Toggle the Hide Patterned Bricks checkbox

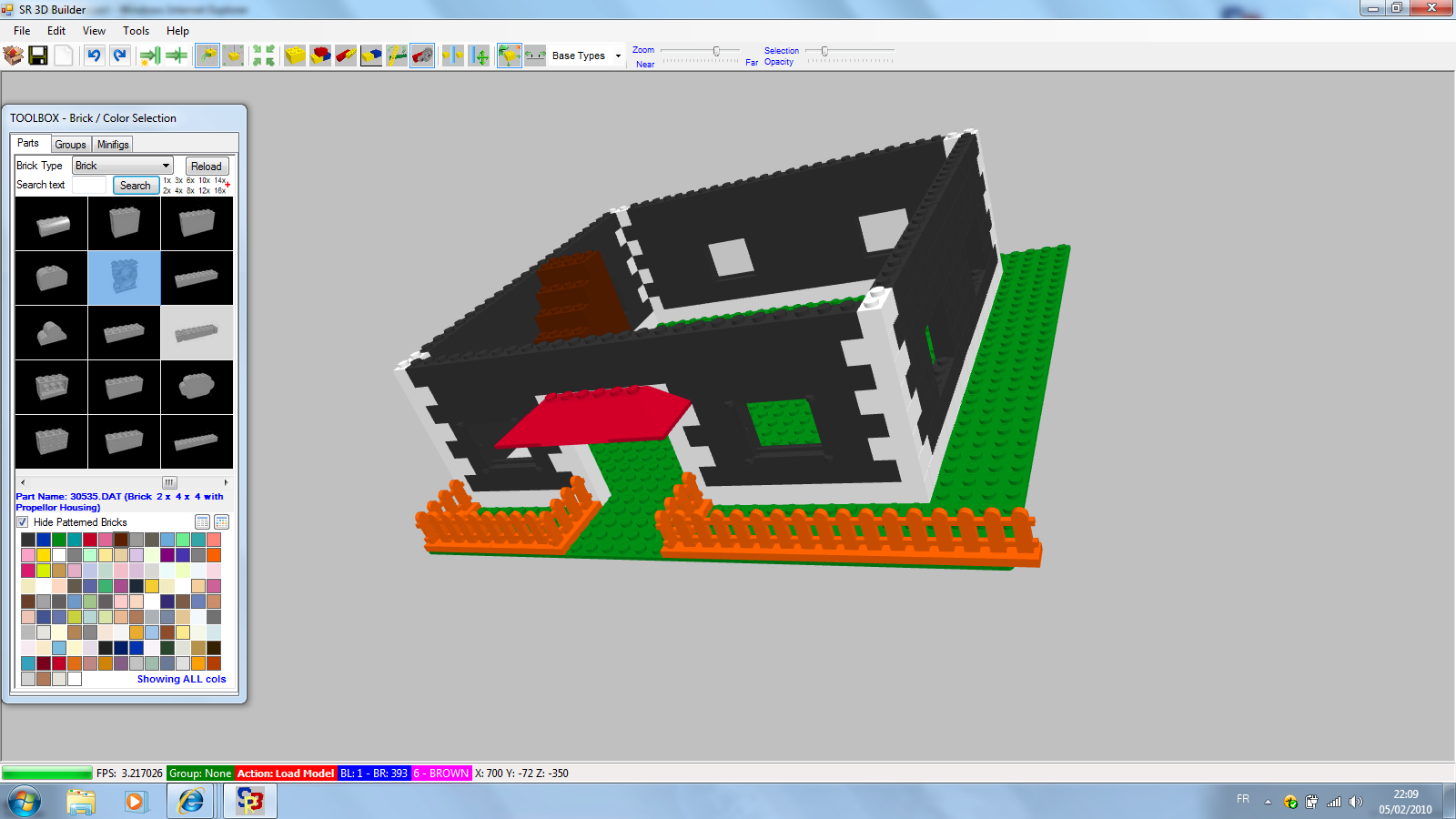[x=22, y=522]
